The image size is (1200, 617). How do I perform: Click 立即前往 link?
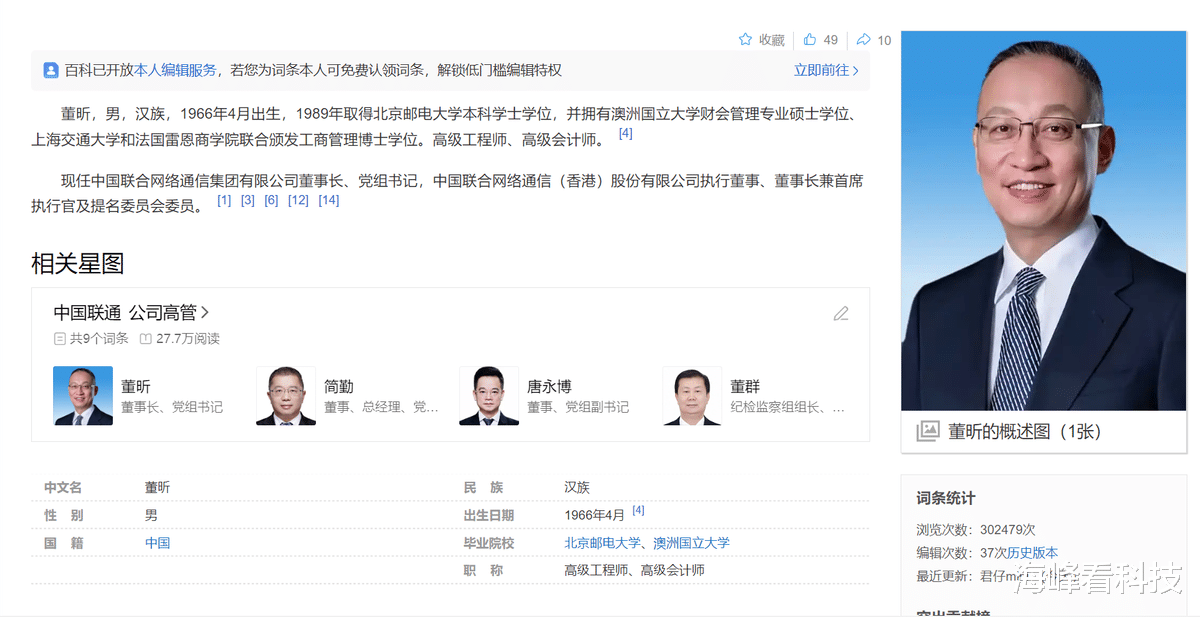[826, 70]
